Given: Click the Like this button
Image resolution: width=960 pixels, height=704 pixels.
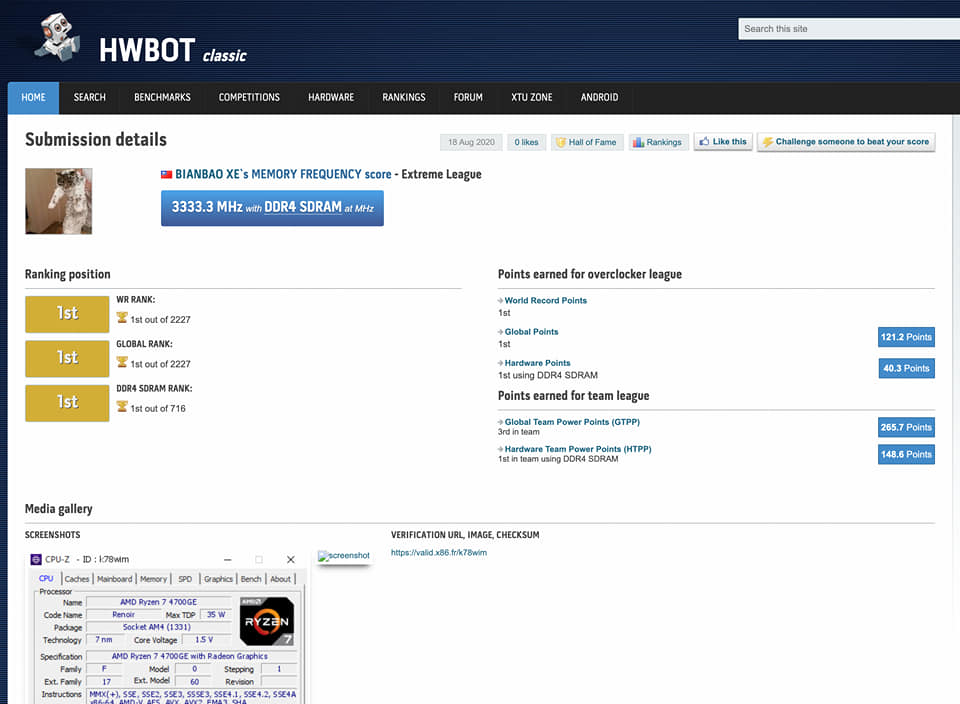Looking at the screenshot, I should (x=723, y=141).
